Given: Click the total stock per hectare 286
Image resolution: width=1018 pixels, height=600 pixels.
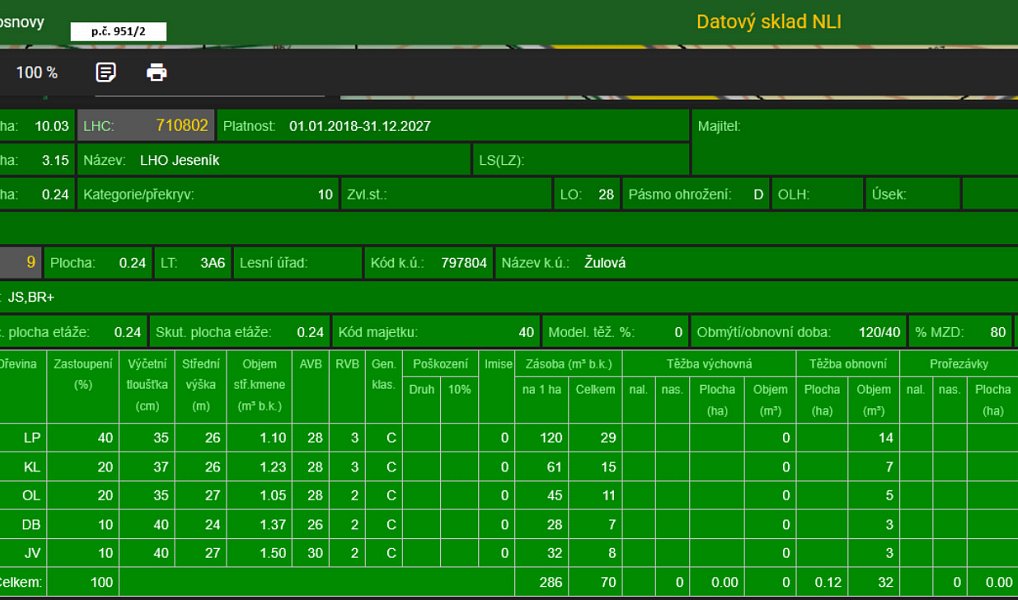Looking at the screenshot, I should coord(551,582).
